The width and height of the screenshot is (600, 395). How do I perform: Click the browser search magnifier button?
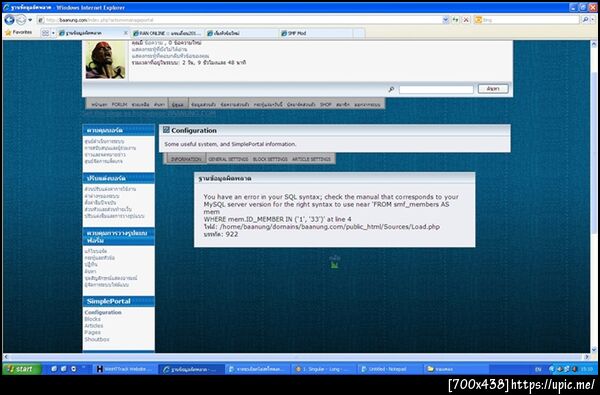[585, 20]
